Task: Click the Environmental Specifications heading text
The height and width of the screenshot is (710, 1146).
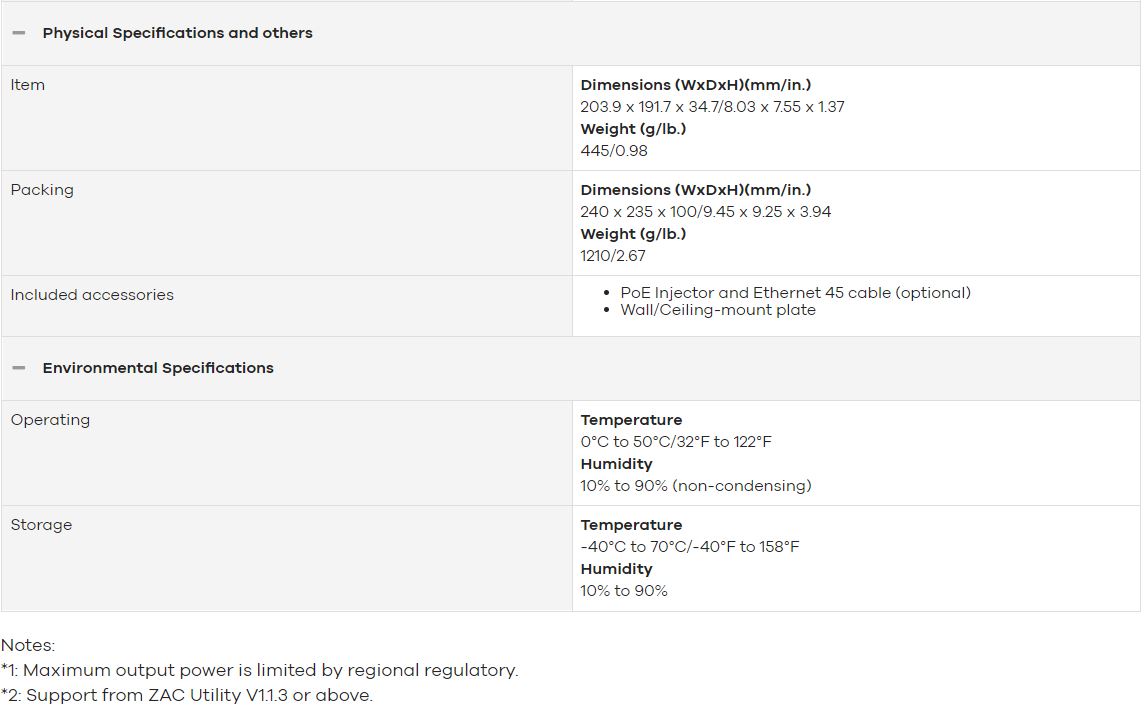Action: (x=158, y=368)
